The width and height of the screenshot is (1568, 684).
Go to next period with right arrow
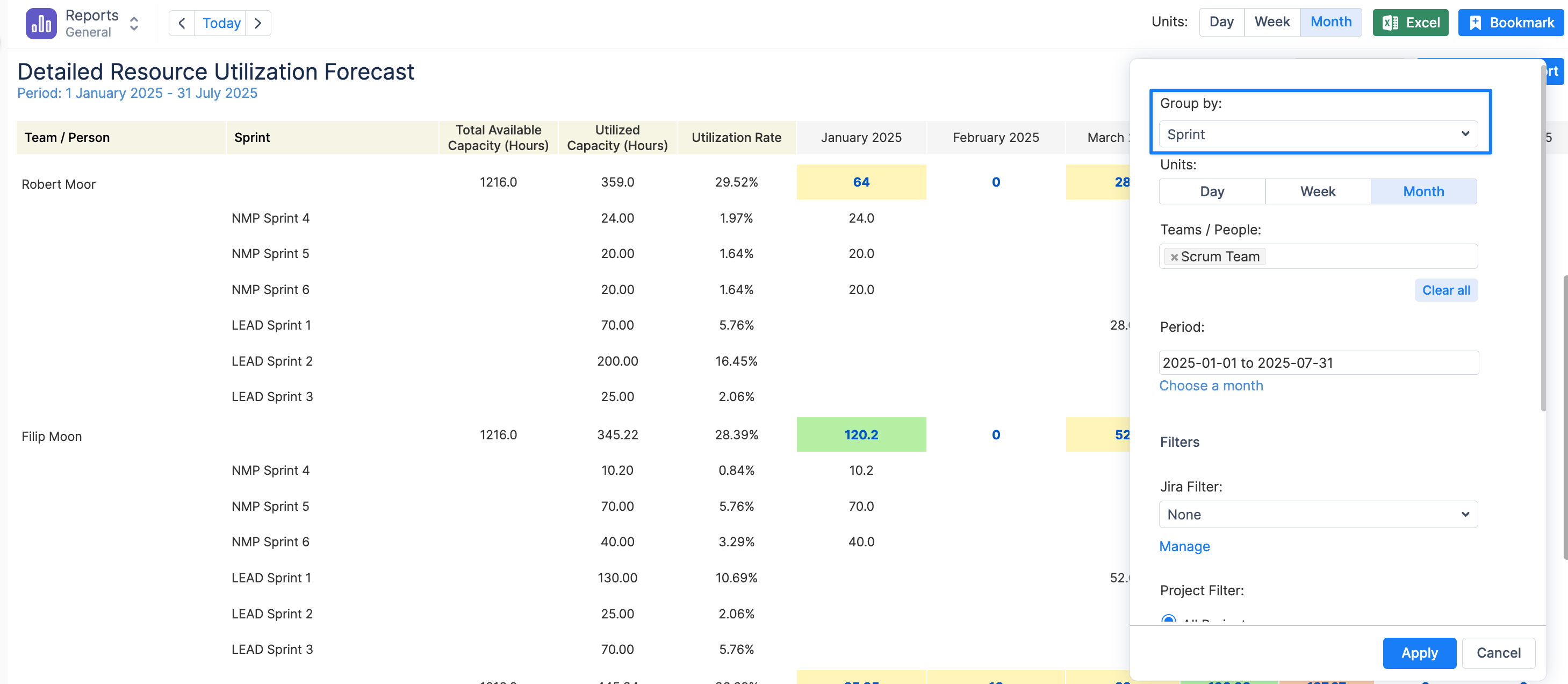(x=258, y=23)
